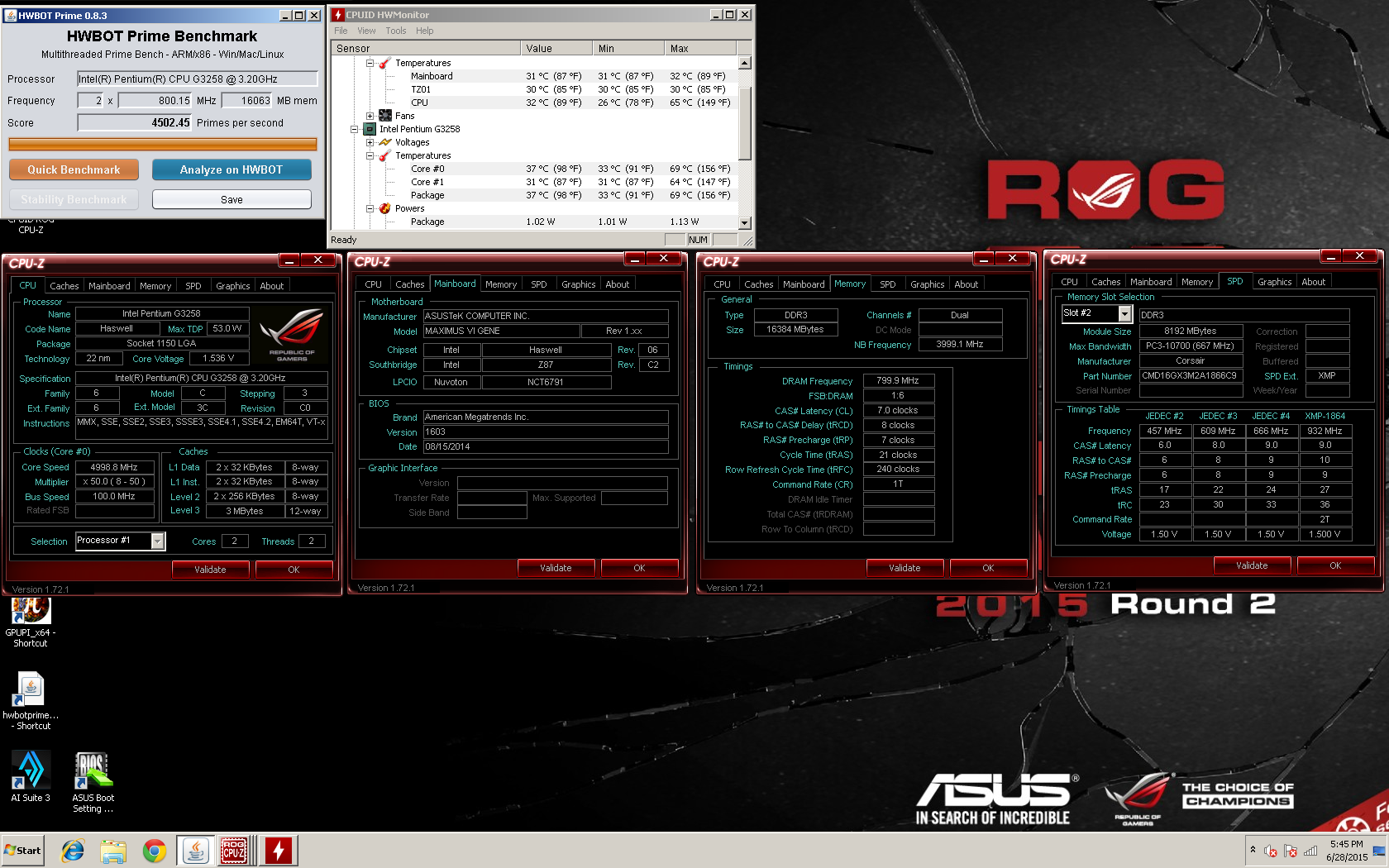The height and width of the screenshot is (868, 1389).
Task: Click the network signal tray icon
Action: tap(1310, 851)
